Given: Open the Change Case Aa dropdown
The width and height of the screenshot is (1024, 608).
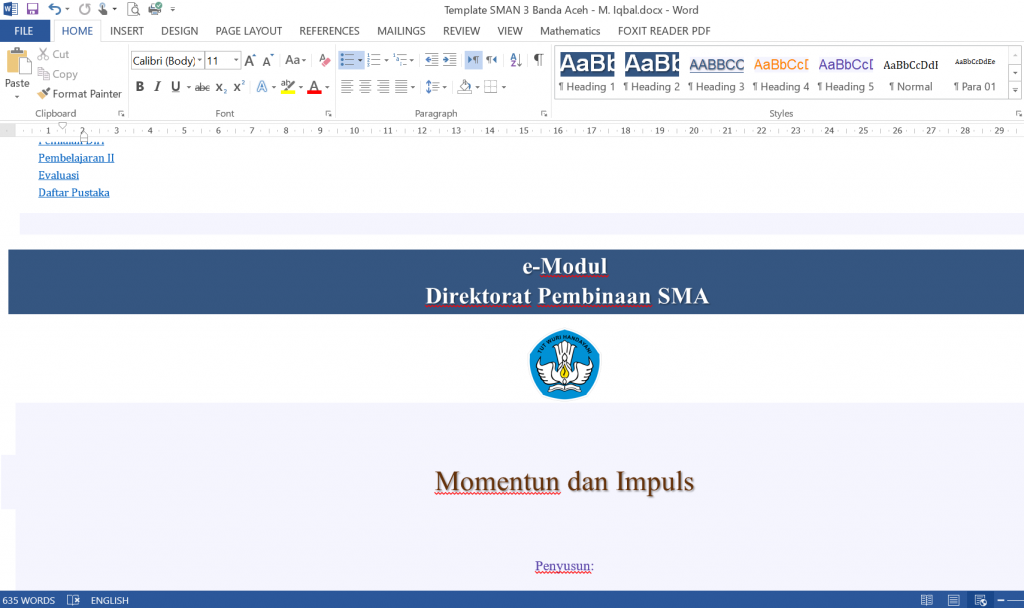Looking at the screenshot, I should (x=295, y=60).
